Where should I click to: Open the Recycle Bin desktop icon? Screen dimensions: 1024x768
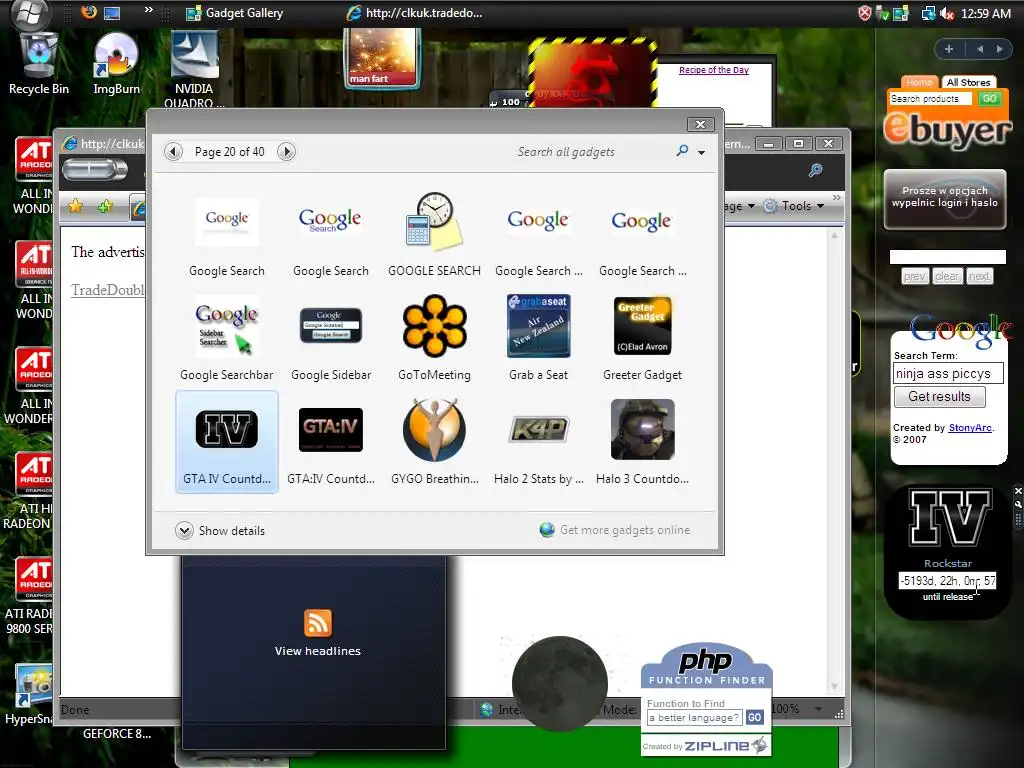point(39,63)
